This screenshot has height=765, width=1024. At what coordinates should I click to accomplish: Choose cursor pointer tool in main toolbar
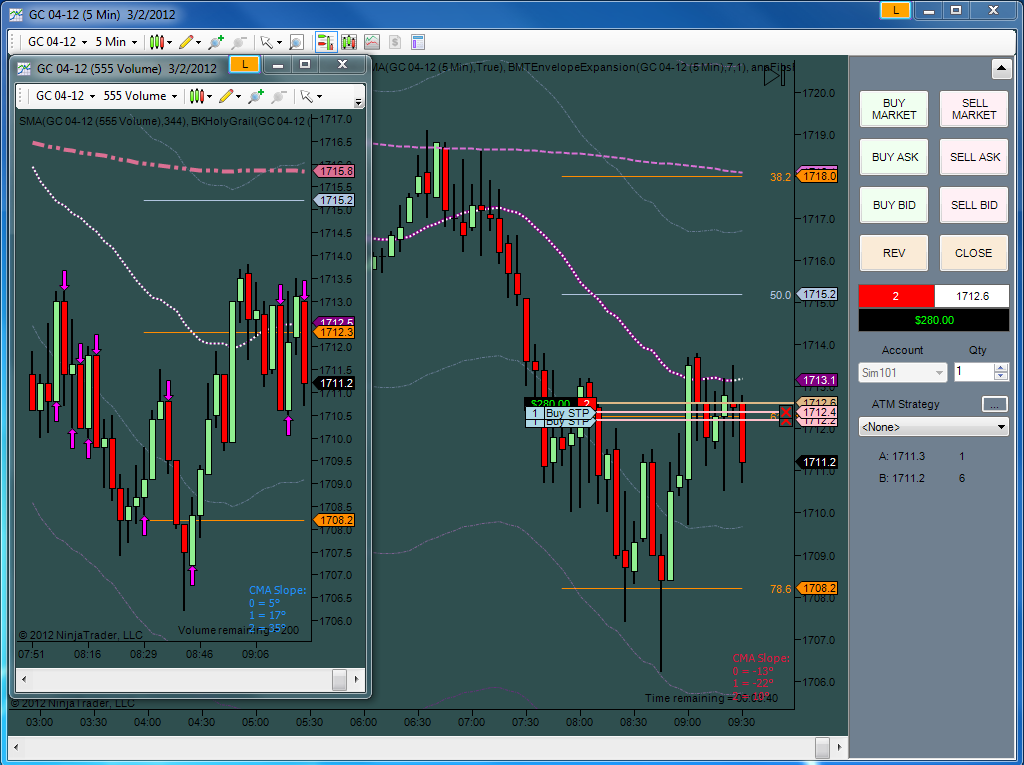pyautogui.click(x=270, y=42)
